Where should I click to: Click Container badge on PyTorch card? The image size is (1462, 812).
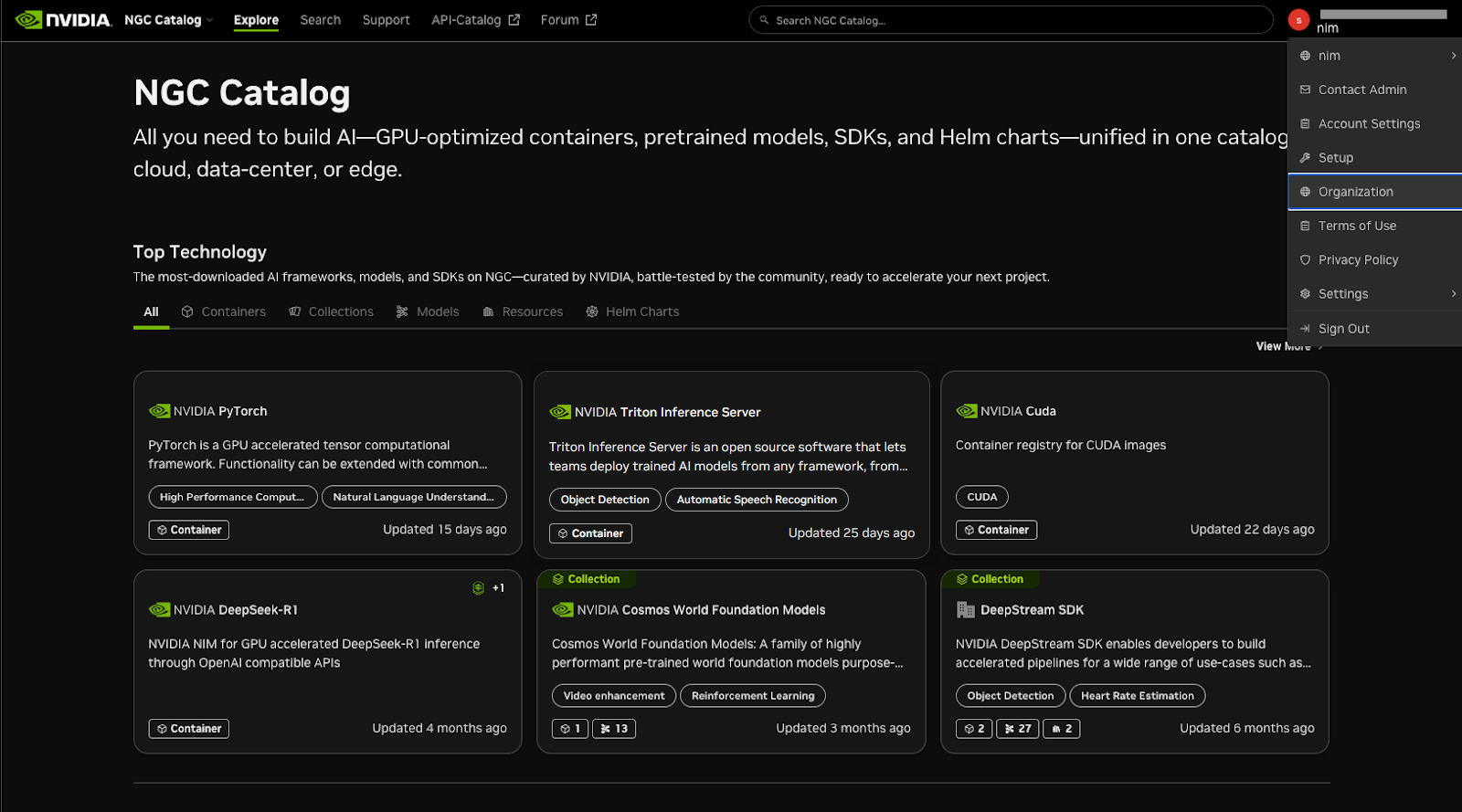[x=189, y=530]
